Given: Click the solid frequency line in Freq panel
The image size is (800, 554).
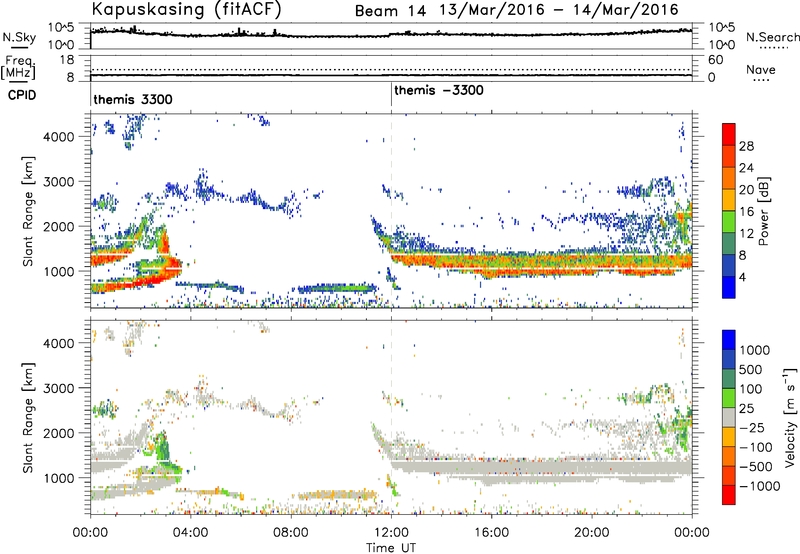Looking at the screenshot, I should click(391, 75).
